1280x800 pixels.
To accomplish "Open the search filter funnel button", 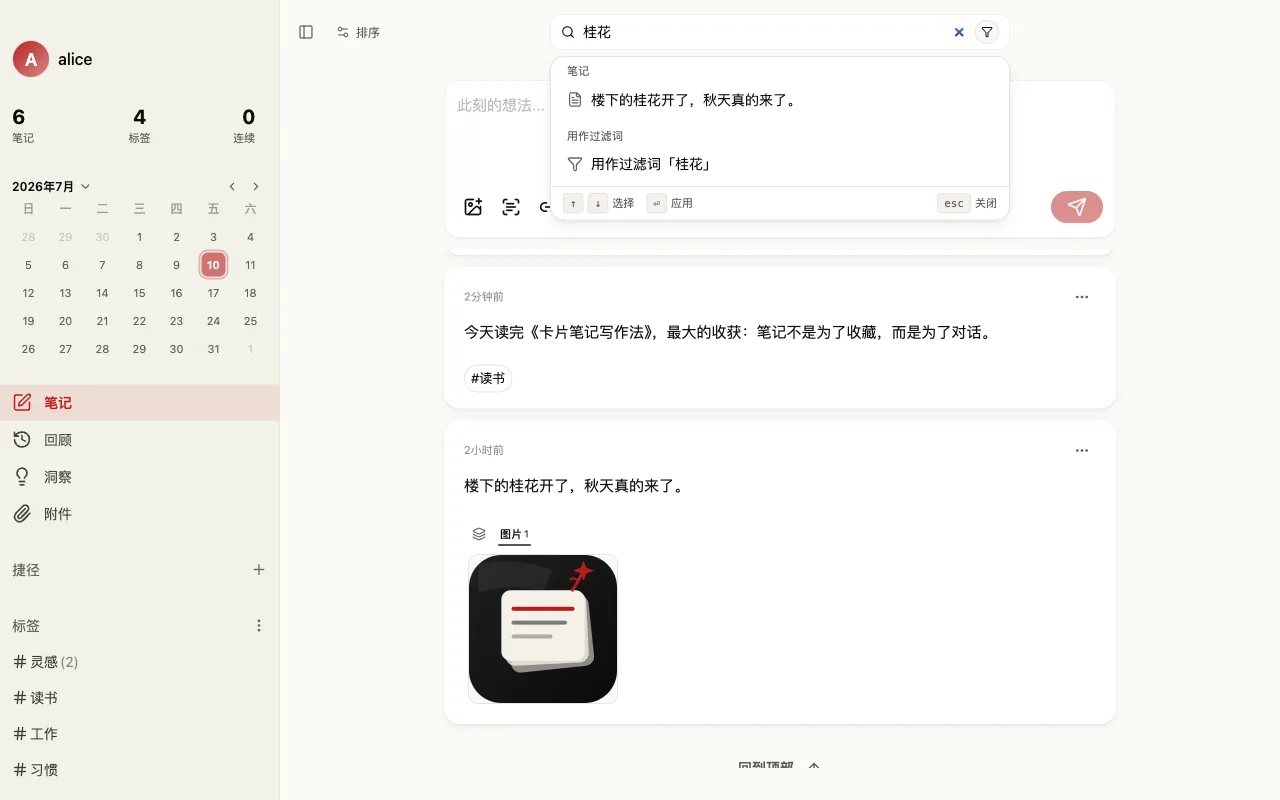I will coord(987,32).
